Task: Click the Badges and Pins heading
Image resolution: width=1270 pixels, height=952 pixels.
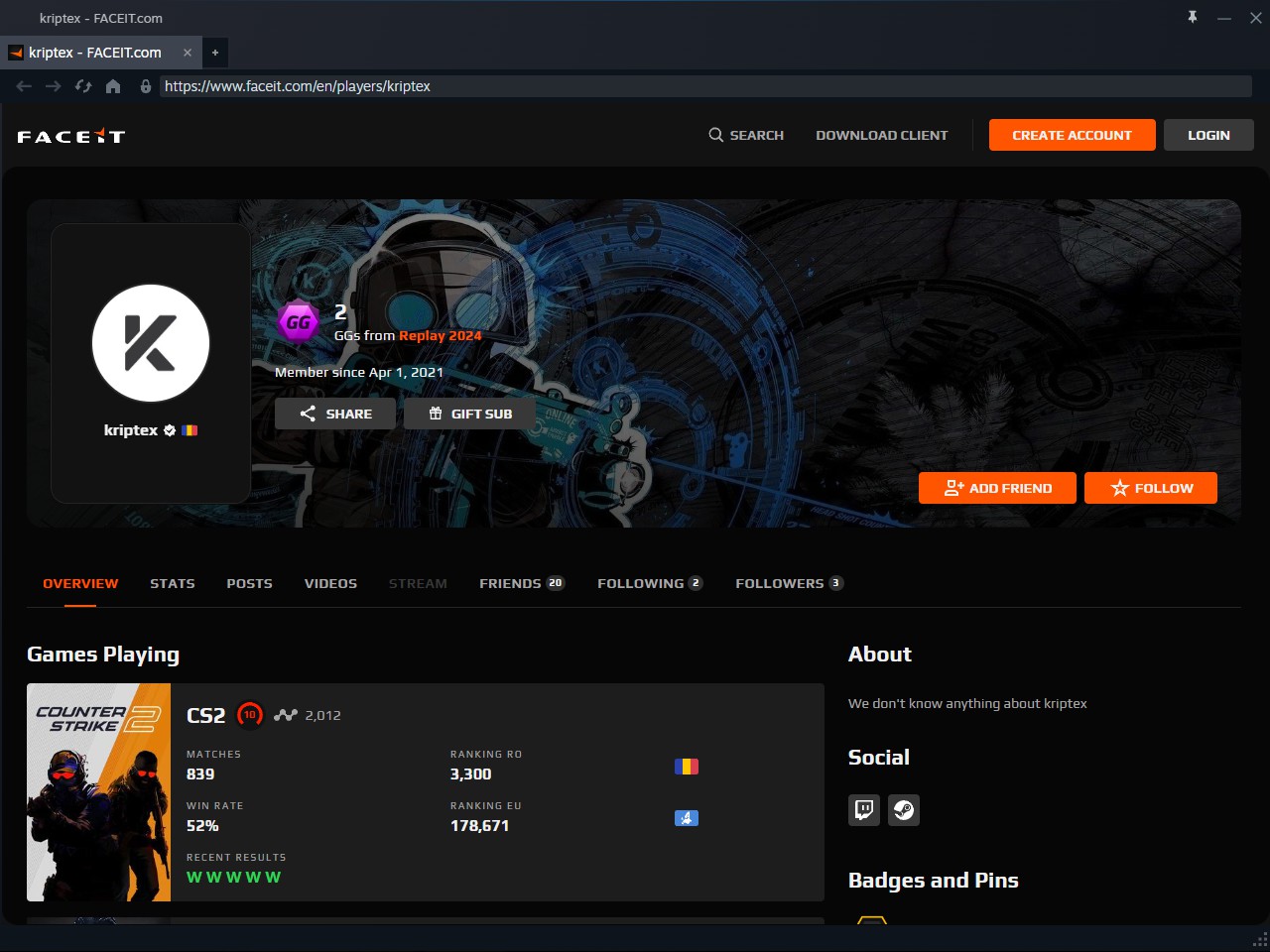Action: click(x=934, y=881)
